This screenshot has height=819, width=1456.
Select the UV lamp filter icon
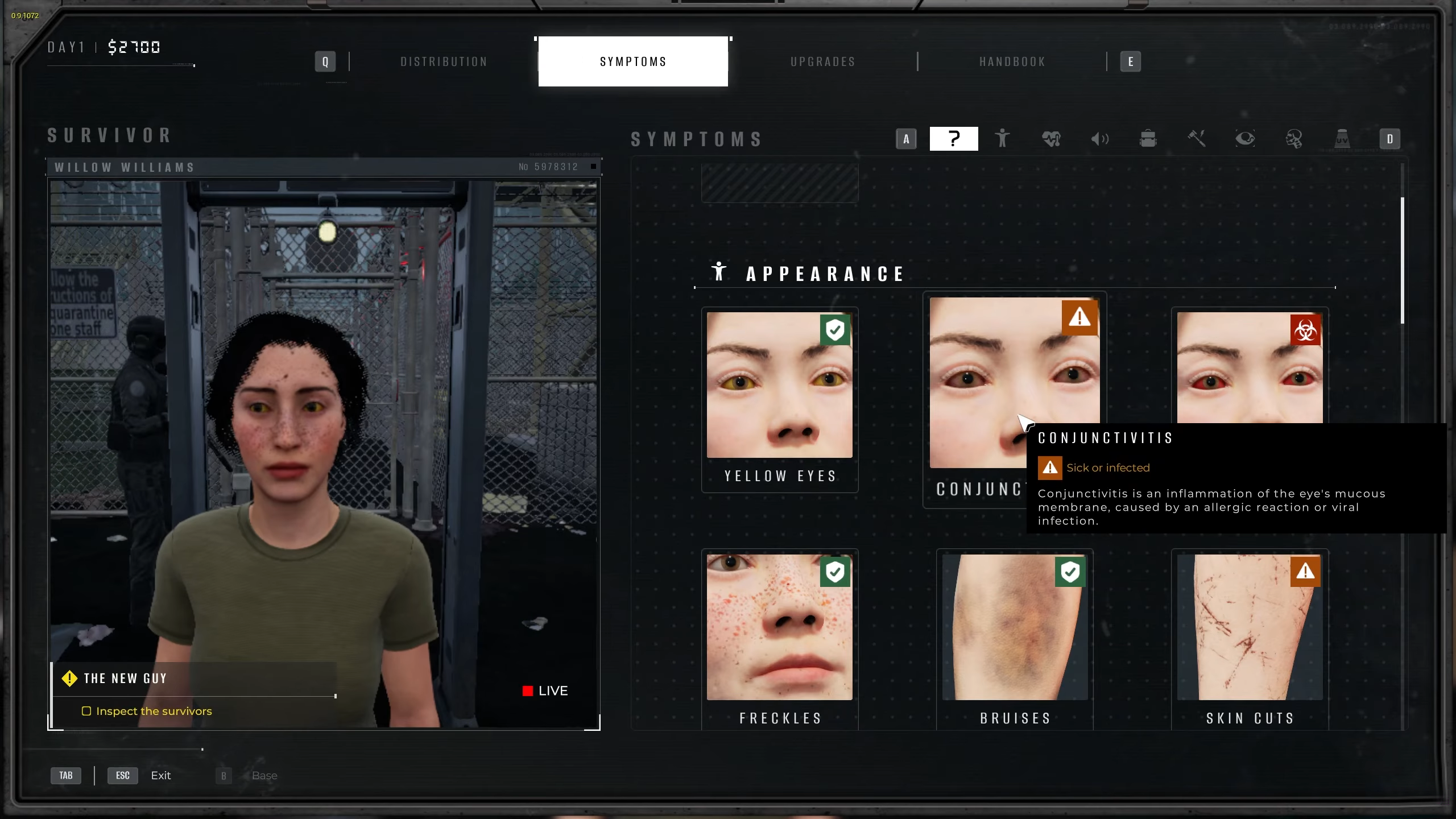[1342, 139]
